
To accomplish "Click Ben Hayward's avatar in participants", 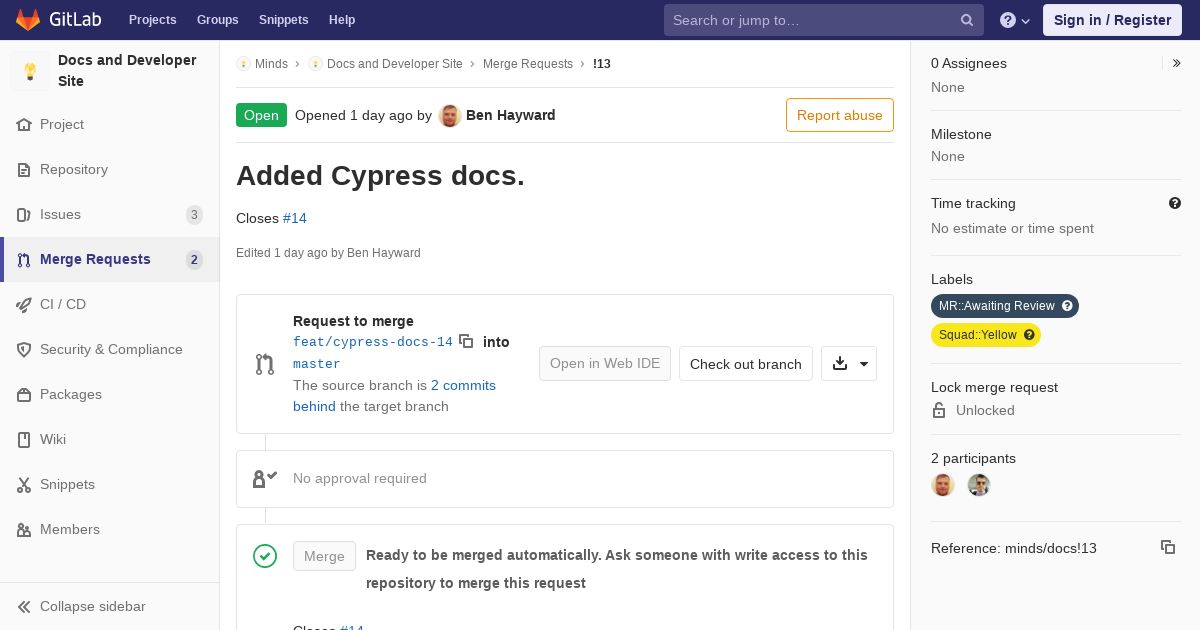I will point(943,485).
